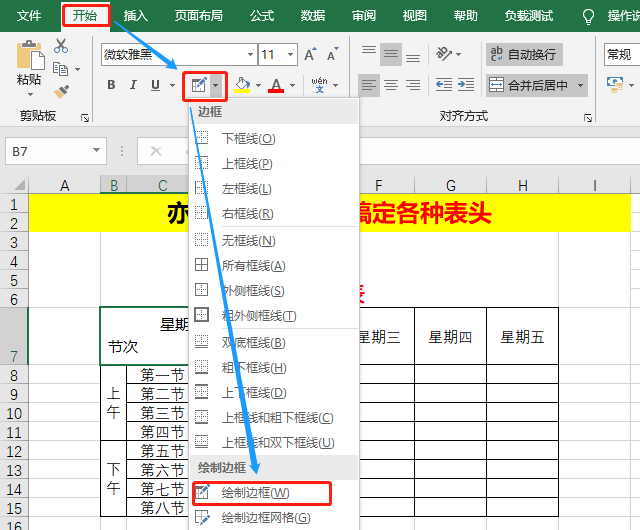Click the Format Painter brush icon
Viewport: 640px width, 530px height.
[x=61, y=91]
